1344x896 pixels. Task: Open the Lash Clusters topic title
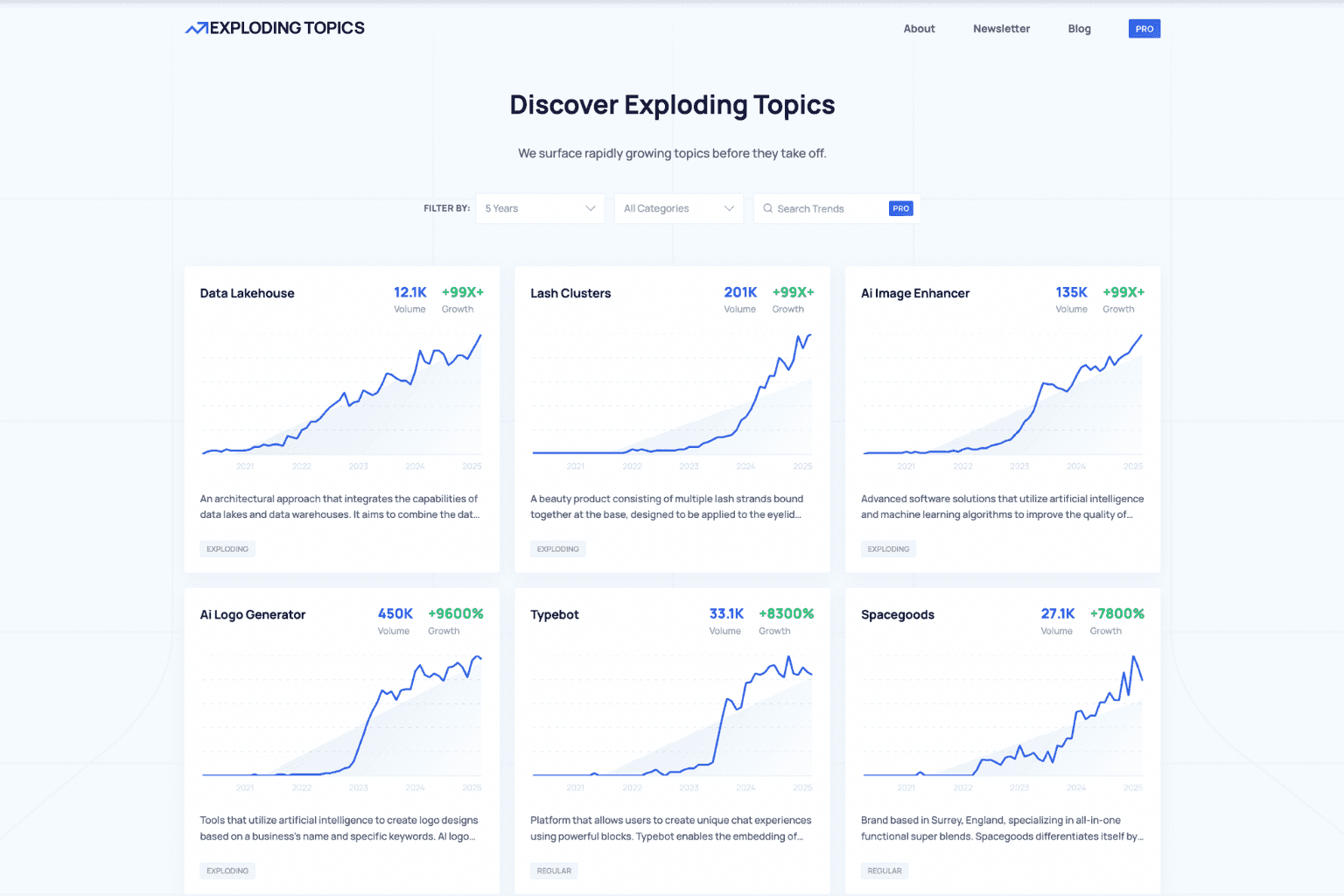(570, 293)
